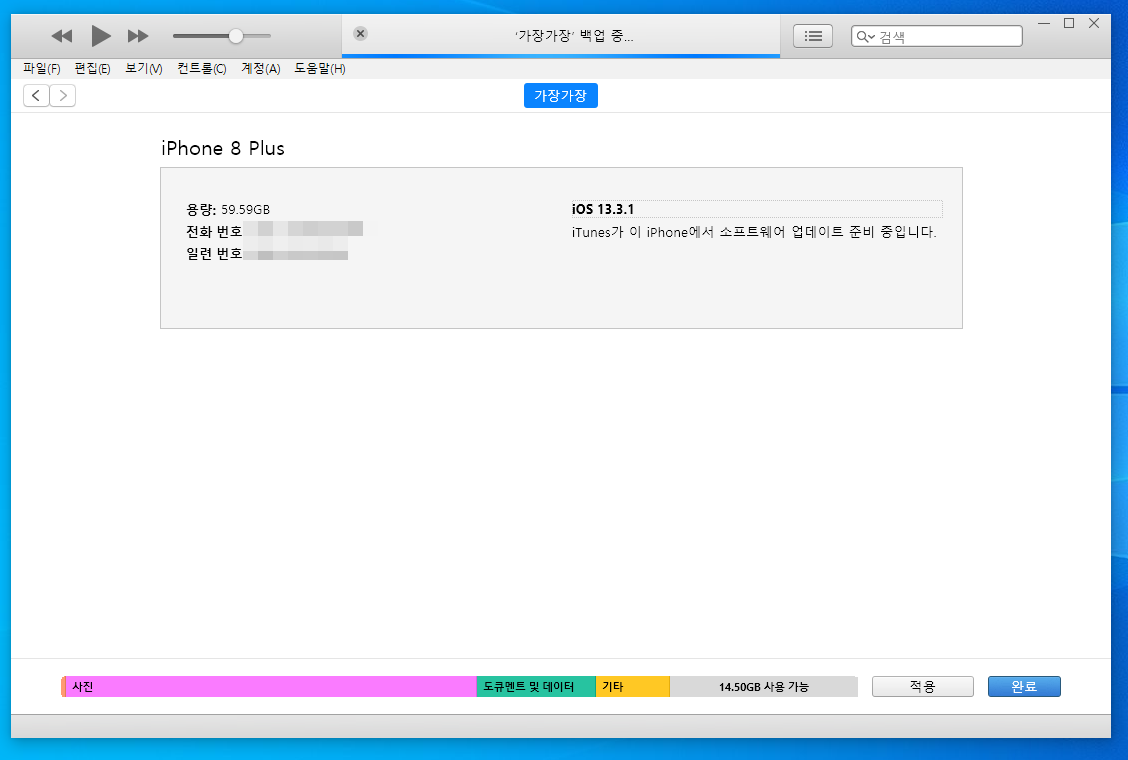Screen dimensions: 1128x760
Task: Open the list view icon button
Action: (x=813, y=36)
